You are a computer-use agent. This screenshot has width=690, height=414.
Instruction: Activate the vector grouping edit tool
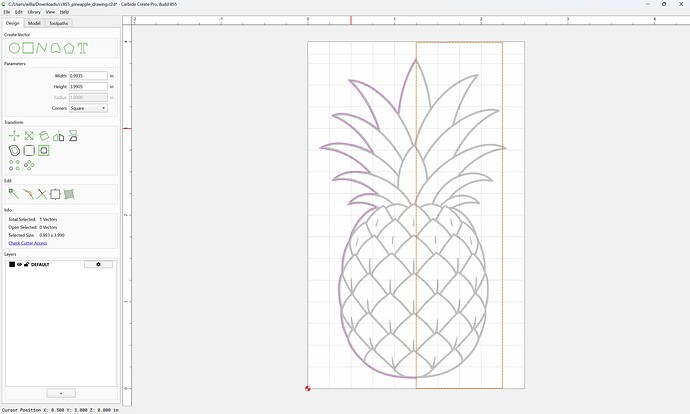pos(55,194)
